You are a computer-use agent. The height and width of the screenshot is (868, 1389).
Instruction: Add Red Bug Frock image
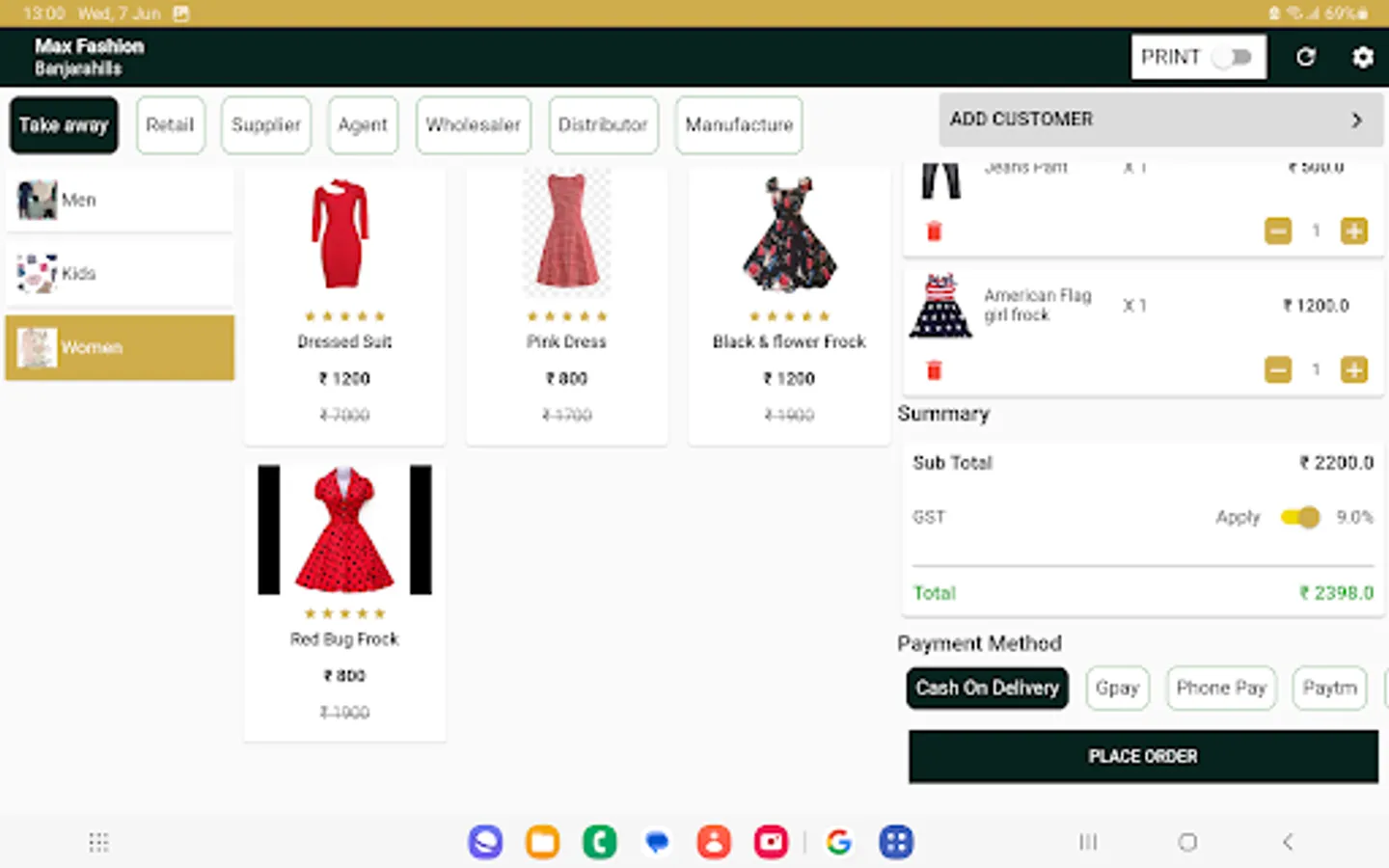(x=344, y=529)
